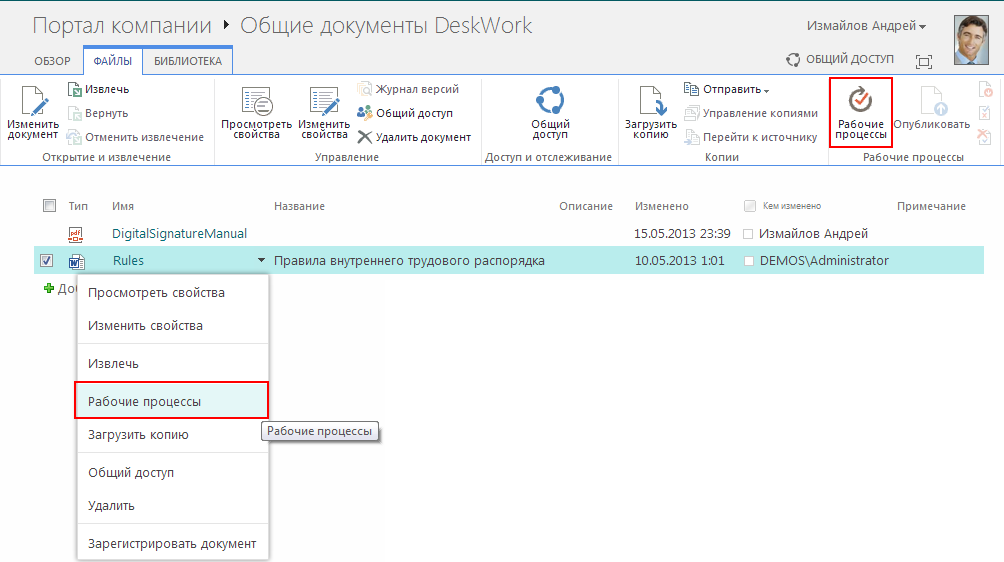Image resolution: width=1004 pixels, height=562 pixels.
Task: Click the breadcrumb arrow after Портал компании
Action: 226,25
